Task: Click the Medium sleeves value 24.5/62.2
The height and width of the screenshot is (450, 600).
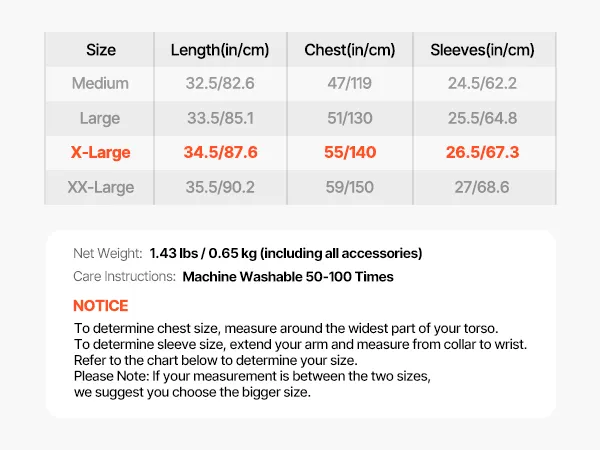Action: [x=482, y=84]
